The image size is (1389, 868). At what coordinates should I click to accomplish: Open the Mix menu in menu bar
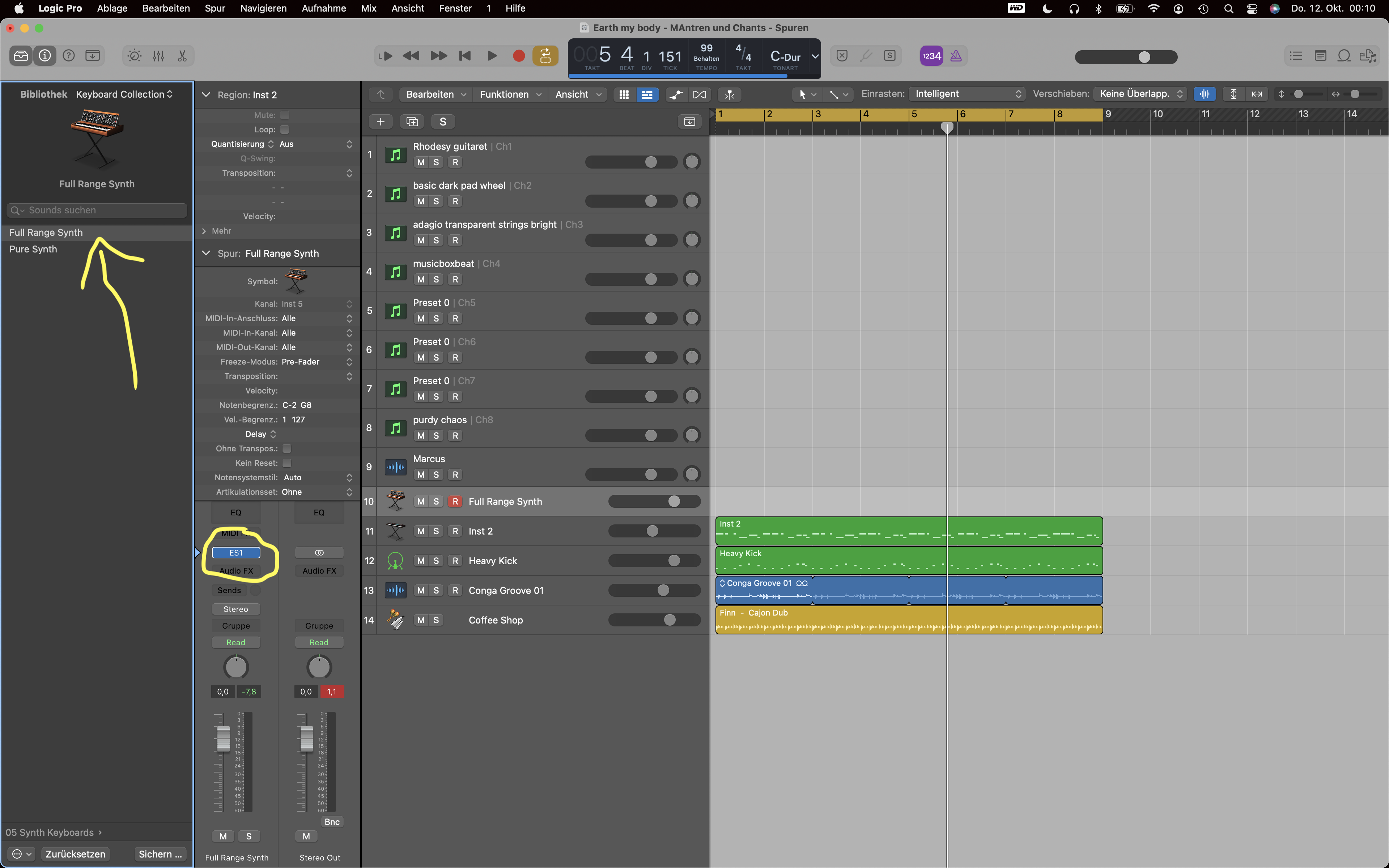pyautogui.click(x=369, y=8)
